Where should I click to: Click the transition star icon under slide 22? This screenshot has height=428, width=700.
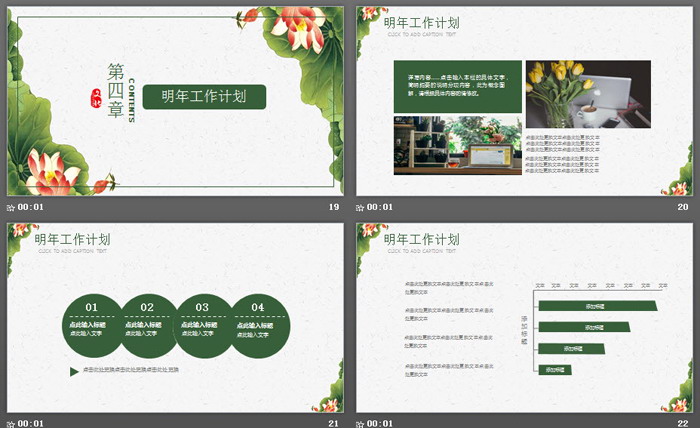tap(360, 424)
